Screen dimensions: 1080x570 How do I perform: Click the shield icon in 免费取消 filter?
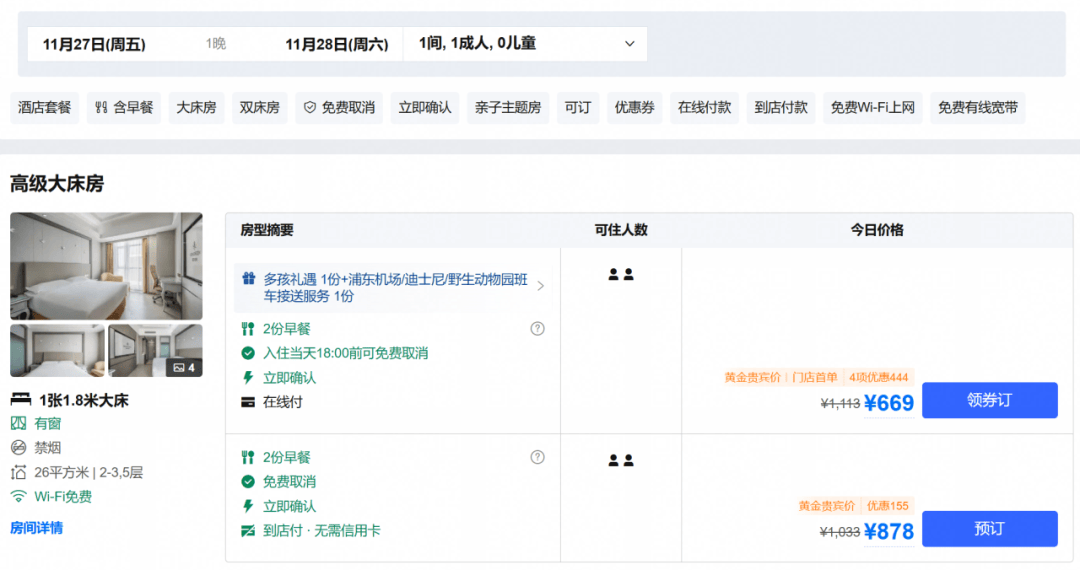click(x=310, y=107)
